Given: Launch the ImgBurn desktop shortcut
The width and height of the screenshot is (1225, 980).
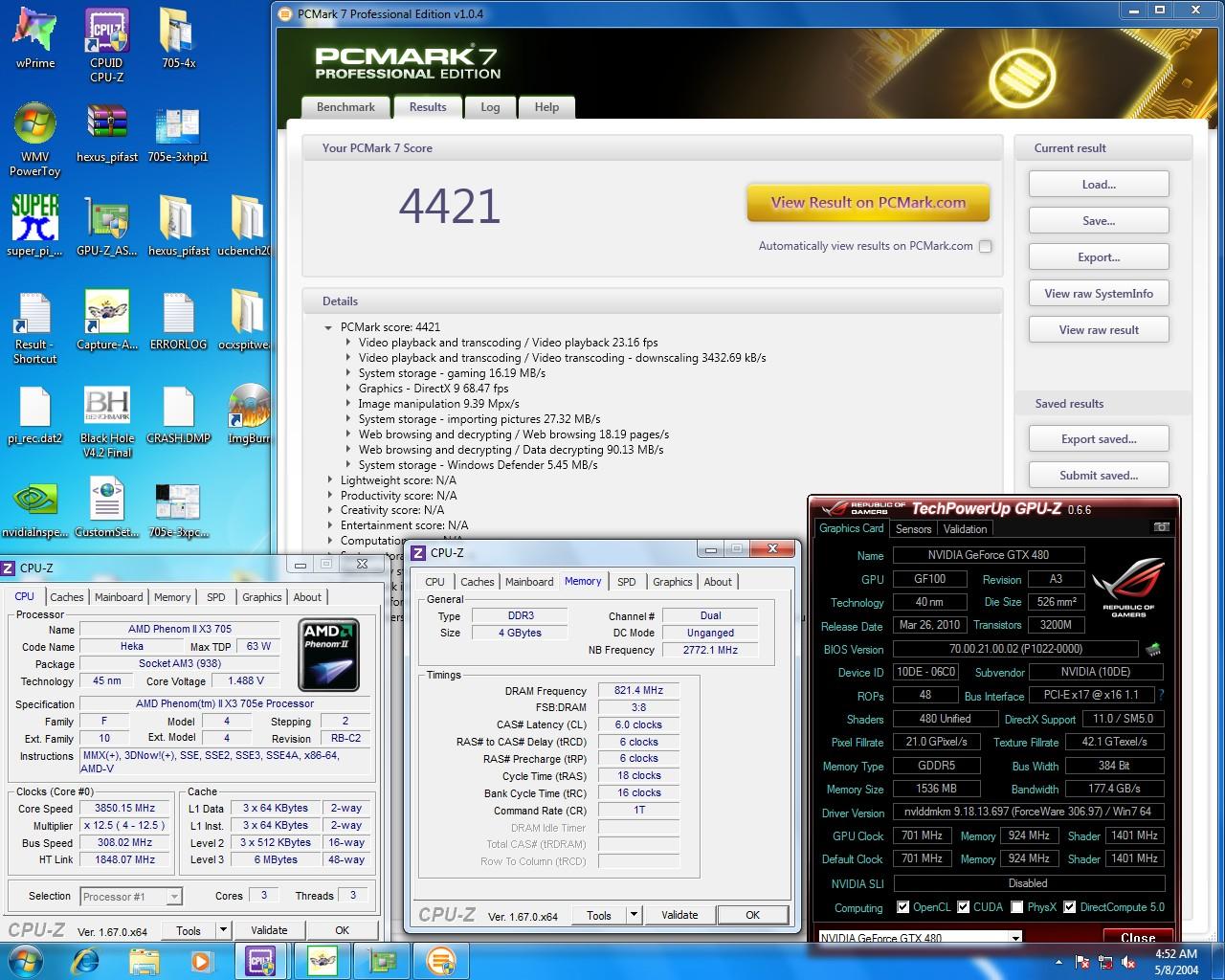Looking at the screenshot, I should (248, 414).
